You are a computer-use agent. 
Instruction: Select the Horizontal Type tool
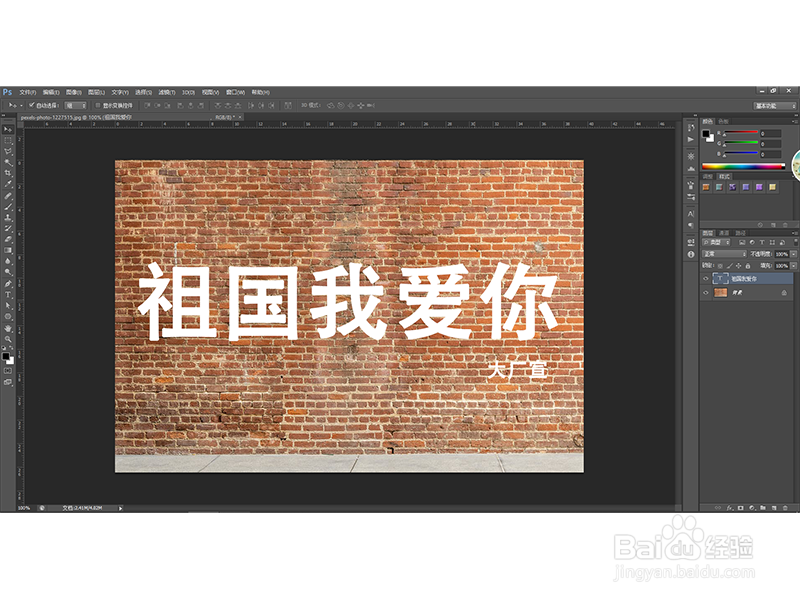[8, 292]
